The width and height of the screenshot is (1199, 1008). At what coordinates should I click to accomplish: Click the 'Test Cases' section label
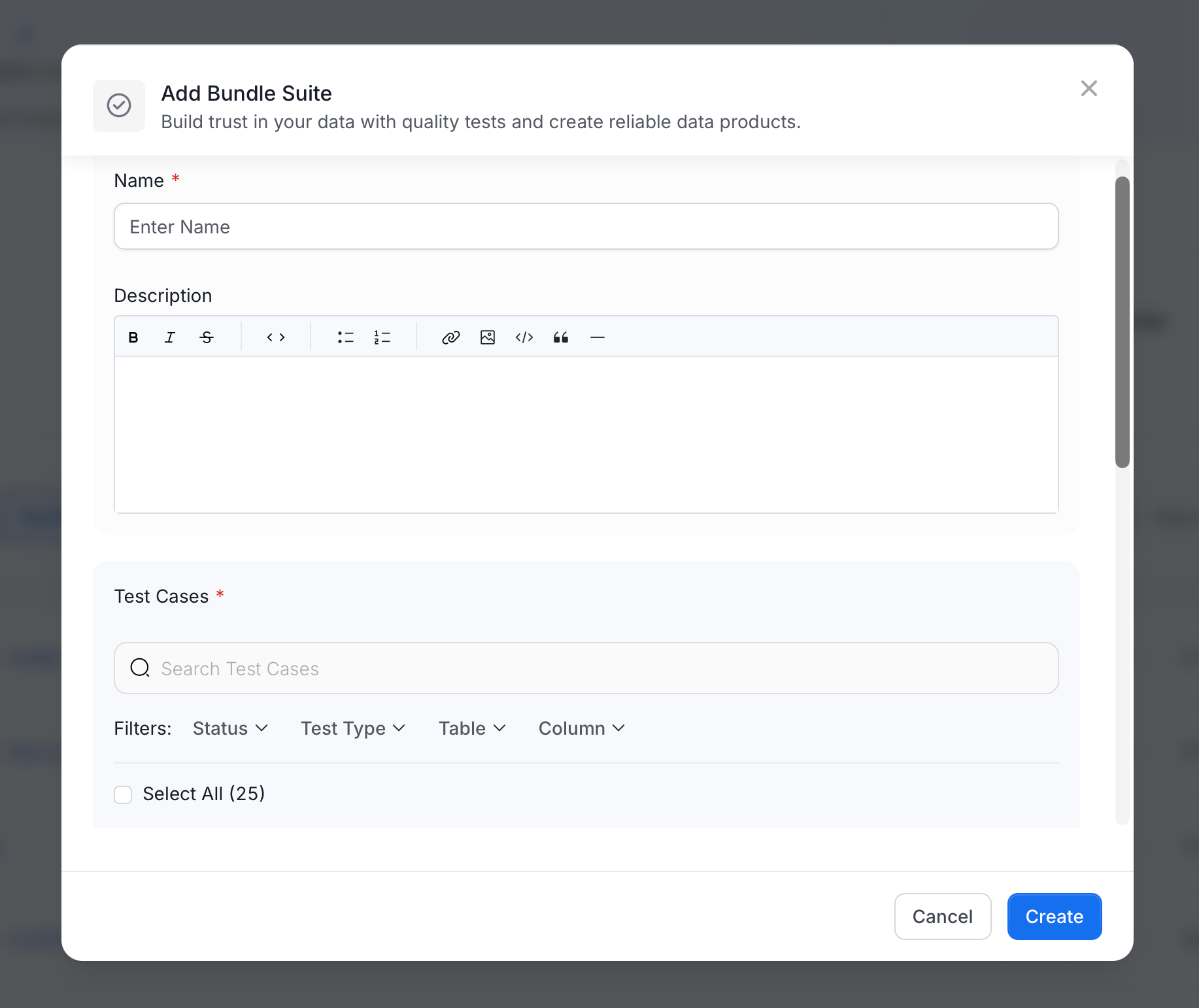161,596
